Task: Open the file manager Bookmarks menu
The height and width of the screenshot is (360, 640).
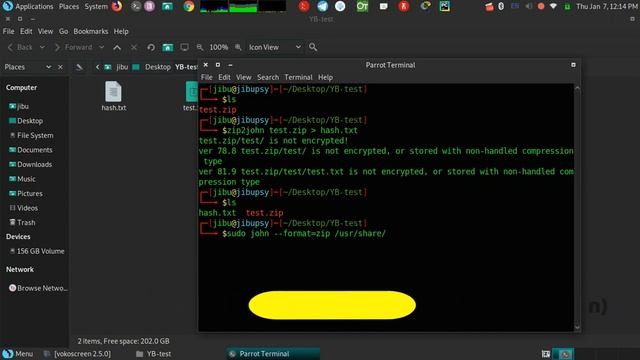Action: point(91,31)
